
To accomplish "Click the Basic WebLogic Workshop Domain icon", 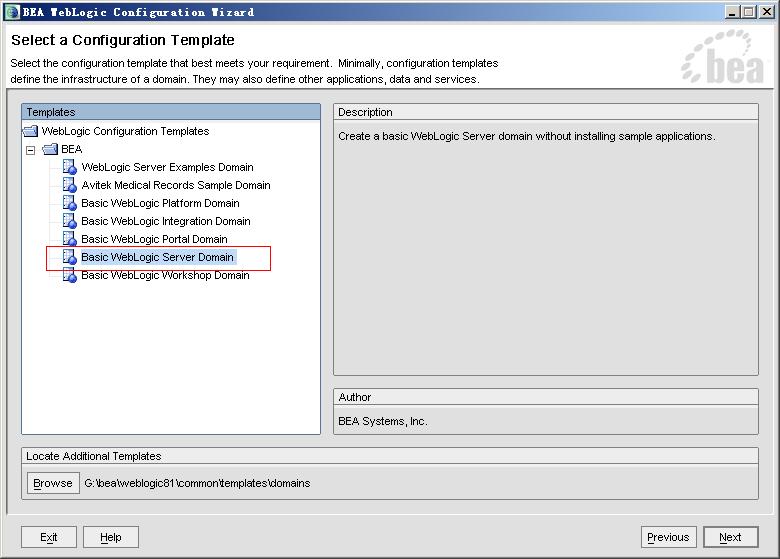I will [70, 275].
